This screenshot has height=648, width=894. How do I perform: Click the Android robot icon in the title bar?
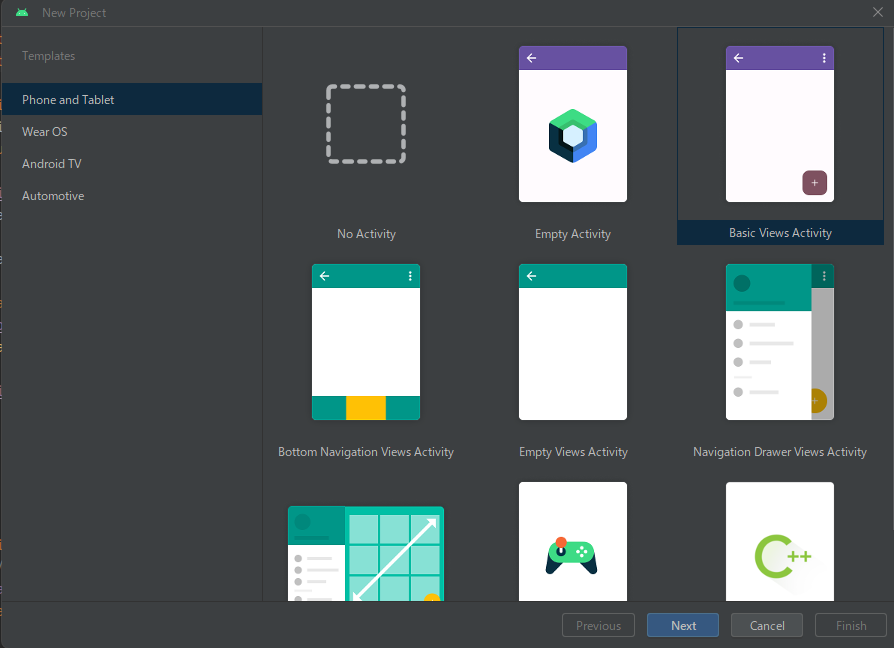(x=22, y=12)
